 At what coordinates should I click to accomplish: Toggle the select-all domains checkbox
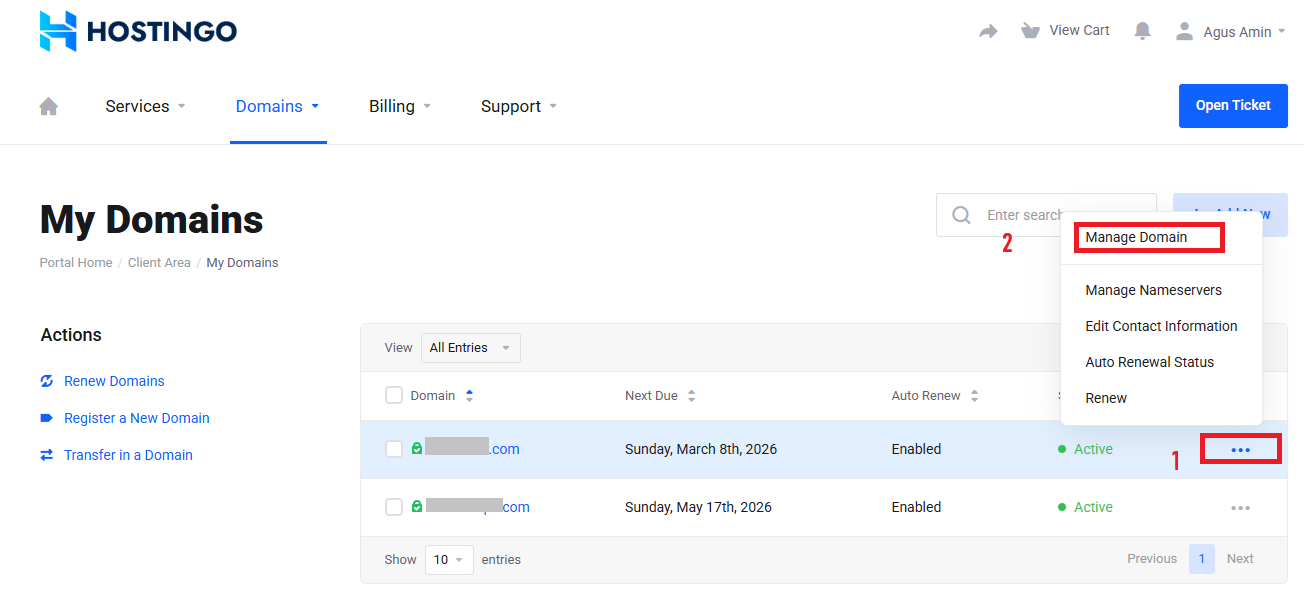point(394,395)
